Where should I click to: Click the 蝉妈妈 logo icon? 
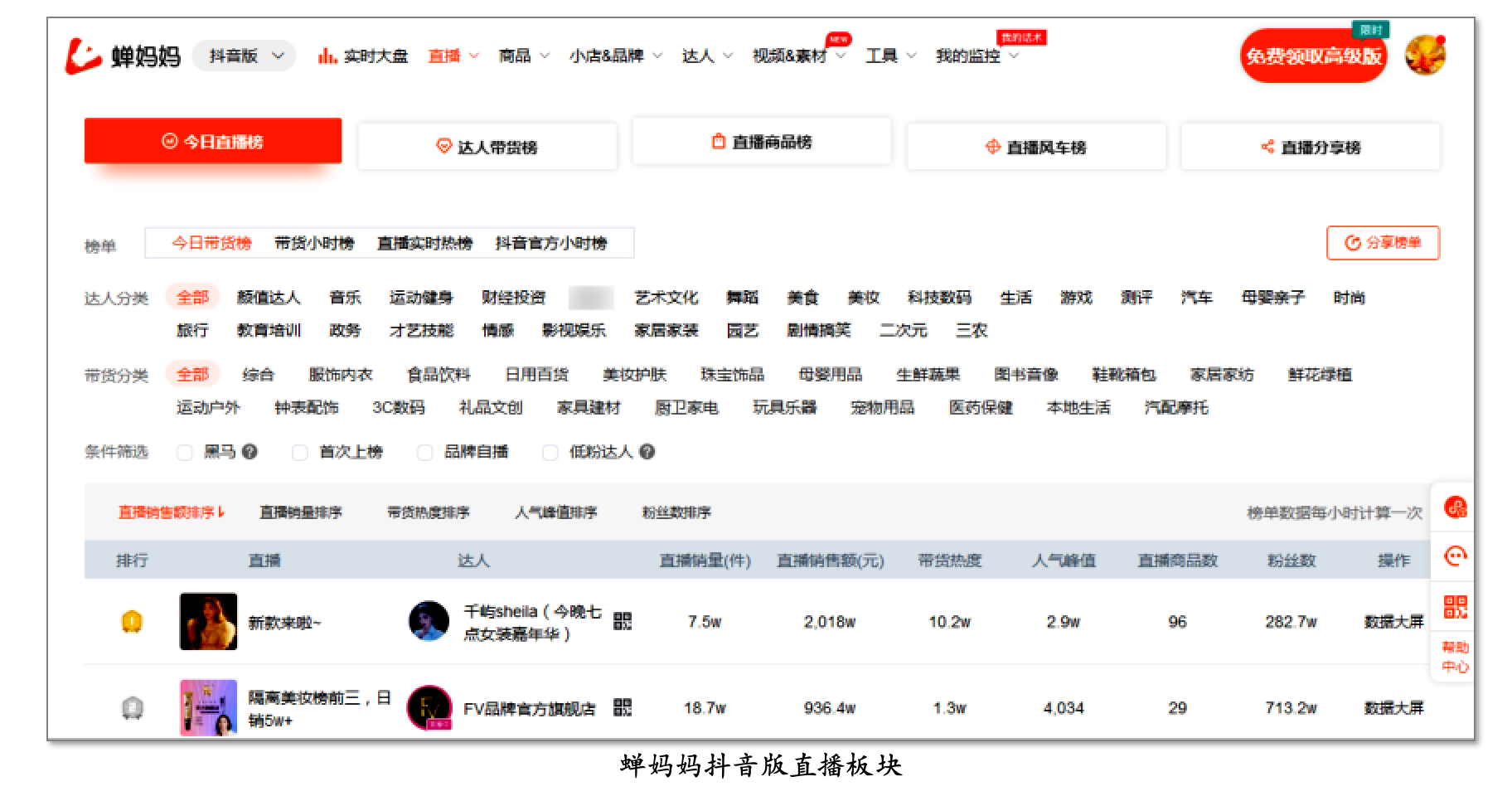pyautogui.click(x=83, y=56)
